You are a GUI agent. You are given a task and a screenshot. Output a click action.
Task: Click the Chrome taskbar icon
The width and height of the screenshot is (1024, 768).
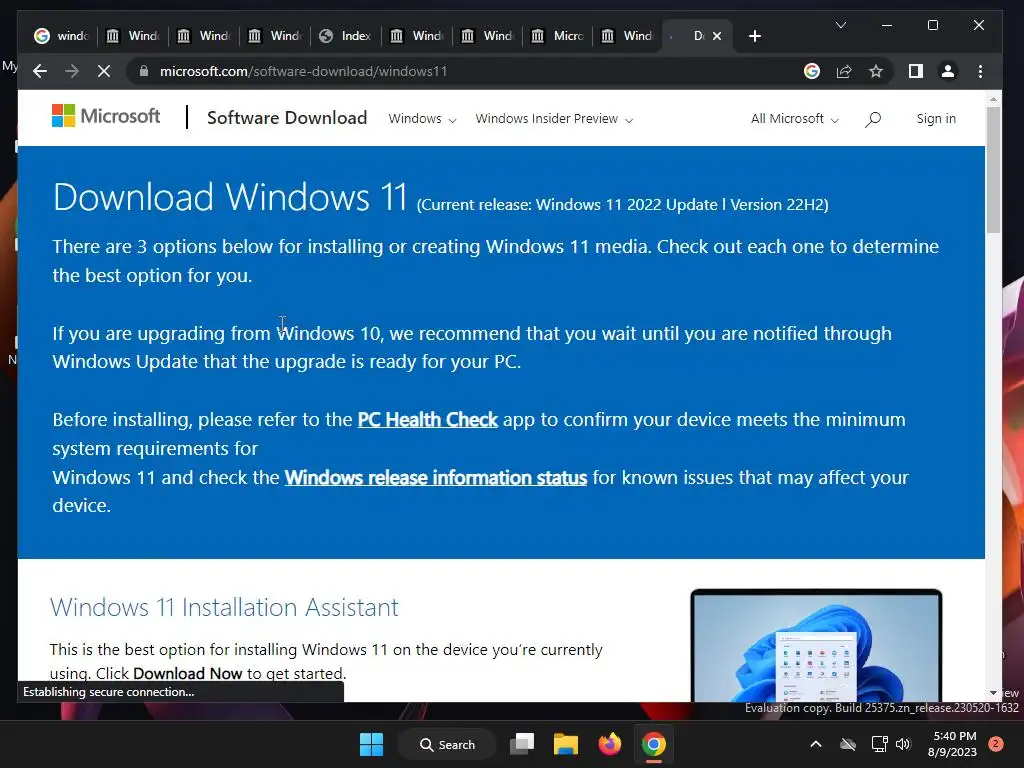click(653, 744)
